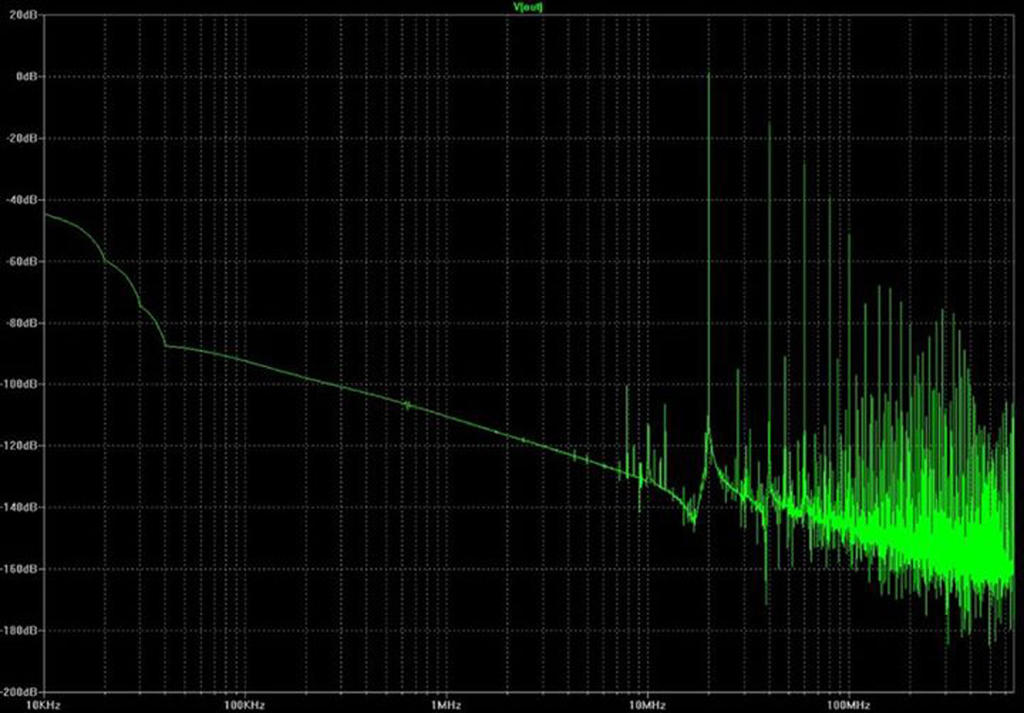Screen dimensions: 1024x713
Task: Click the -80dB axis tick label
Action: (22, 323)
